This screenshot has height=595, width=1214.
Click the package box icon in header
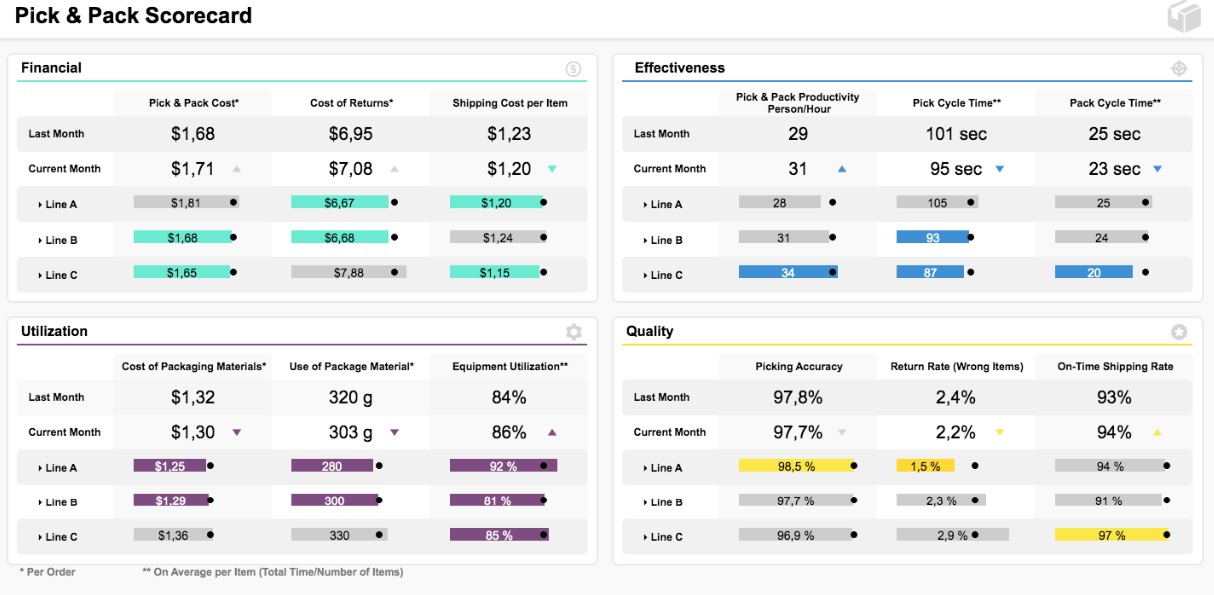(1183, 17)
